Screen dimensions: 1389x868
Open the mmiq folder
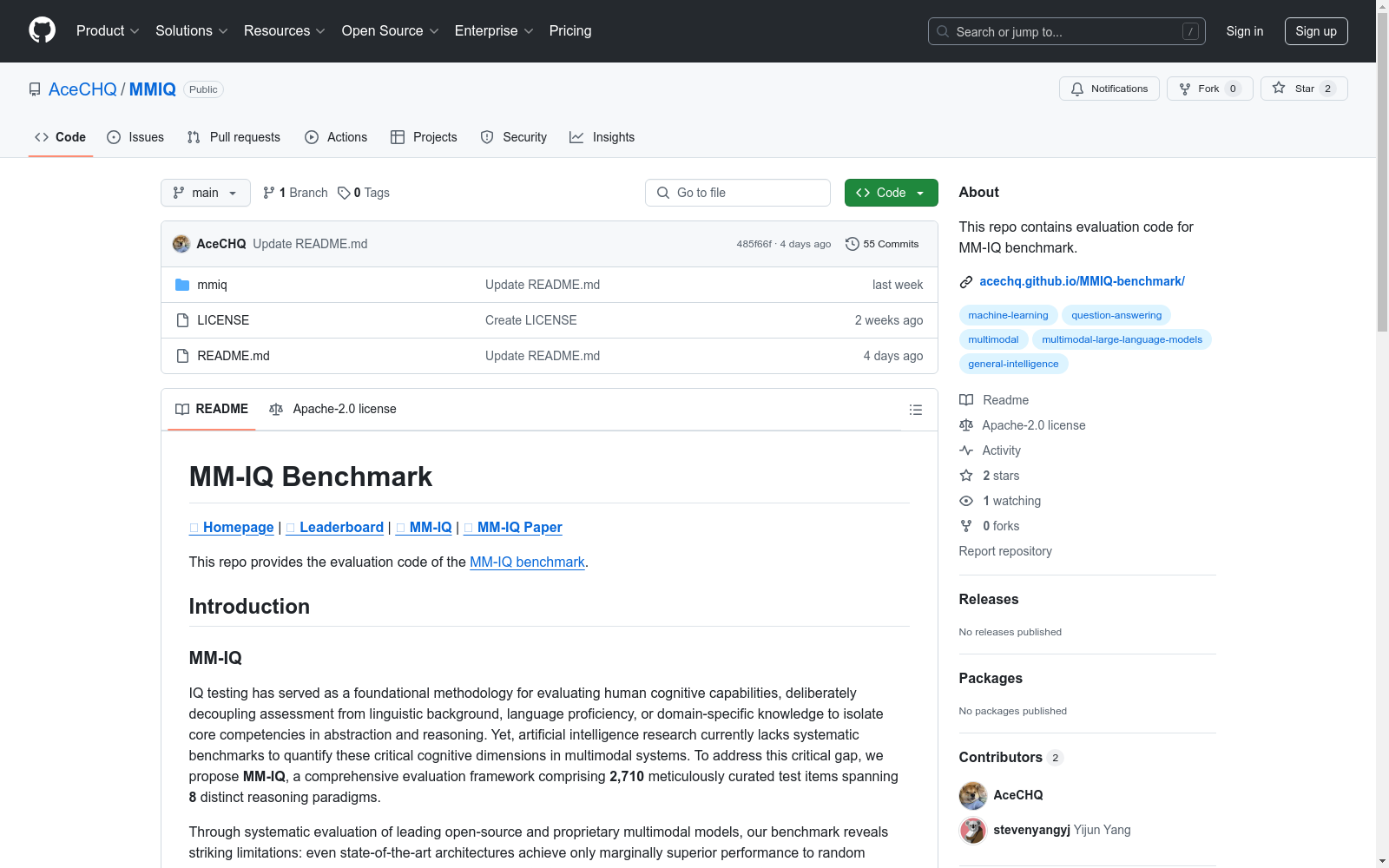click(212, 285)
